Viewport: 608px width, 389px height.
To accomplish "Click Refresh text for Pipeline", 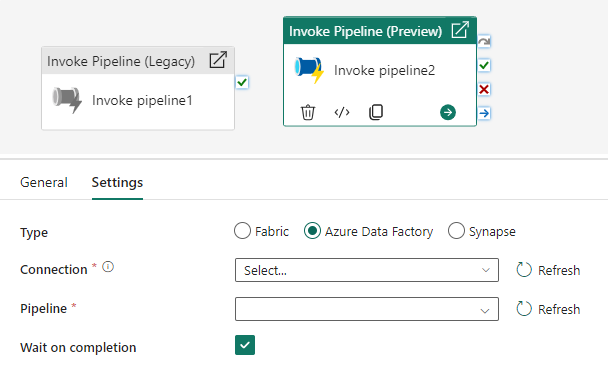I will point(559,309).
